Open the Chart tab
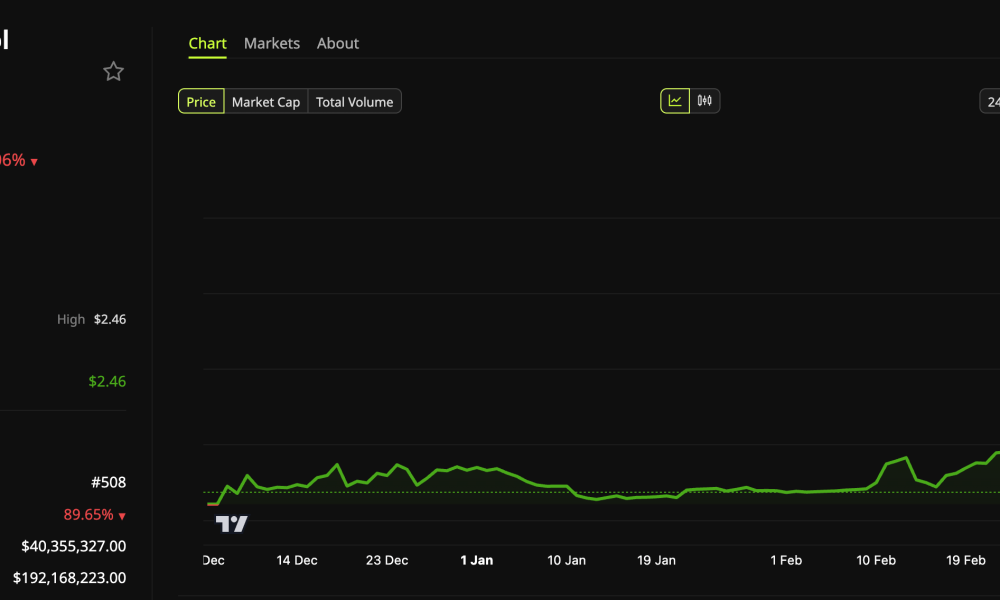This screenshot has width=1000, height=600. (207, 44)
